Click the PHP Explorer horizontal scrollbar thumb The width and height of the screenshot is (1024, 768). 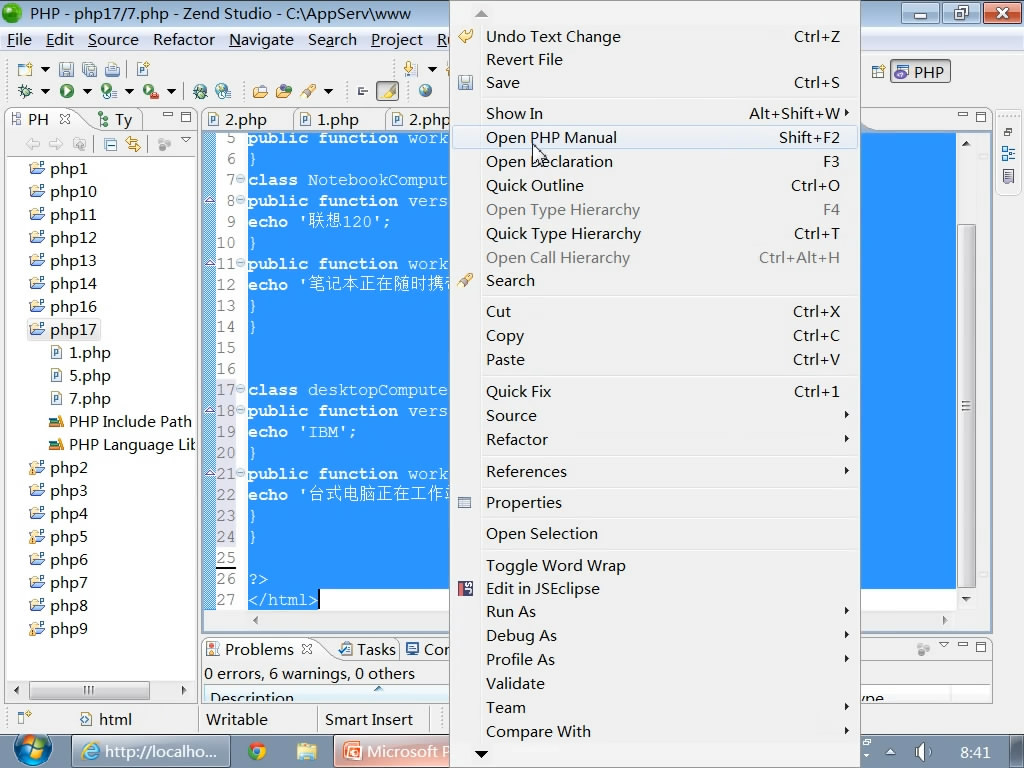[89, 690]
